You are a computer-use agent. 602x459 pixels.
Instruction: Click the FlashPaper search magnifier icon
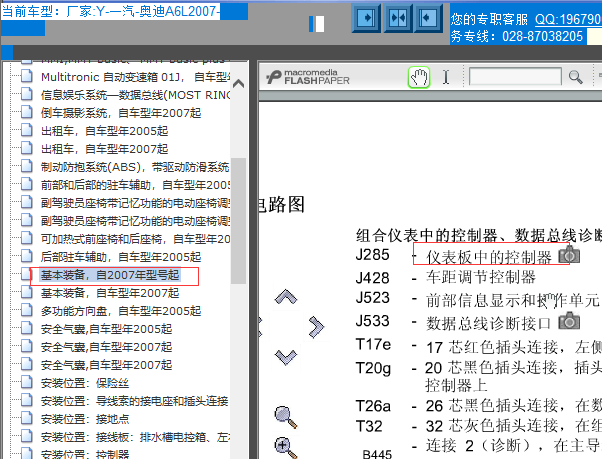(x=575, y=77)
